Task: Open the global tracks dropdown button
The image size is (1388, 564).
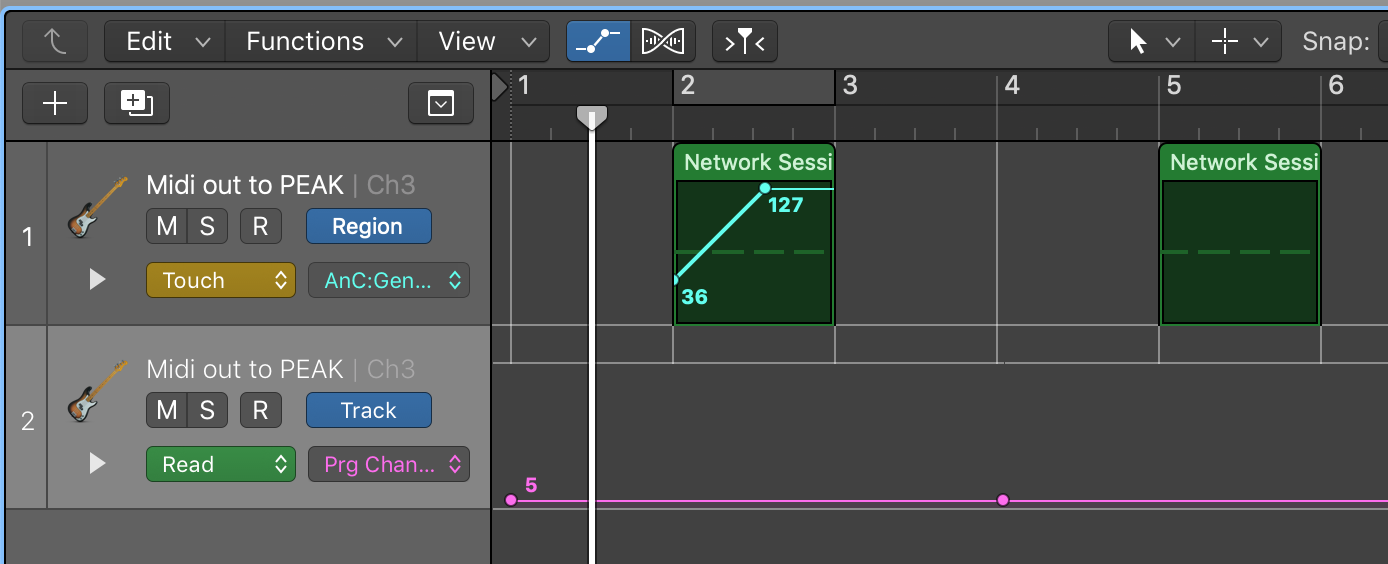Action: coord(441,103)
